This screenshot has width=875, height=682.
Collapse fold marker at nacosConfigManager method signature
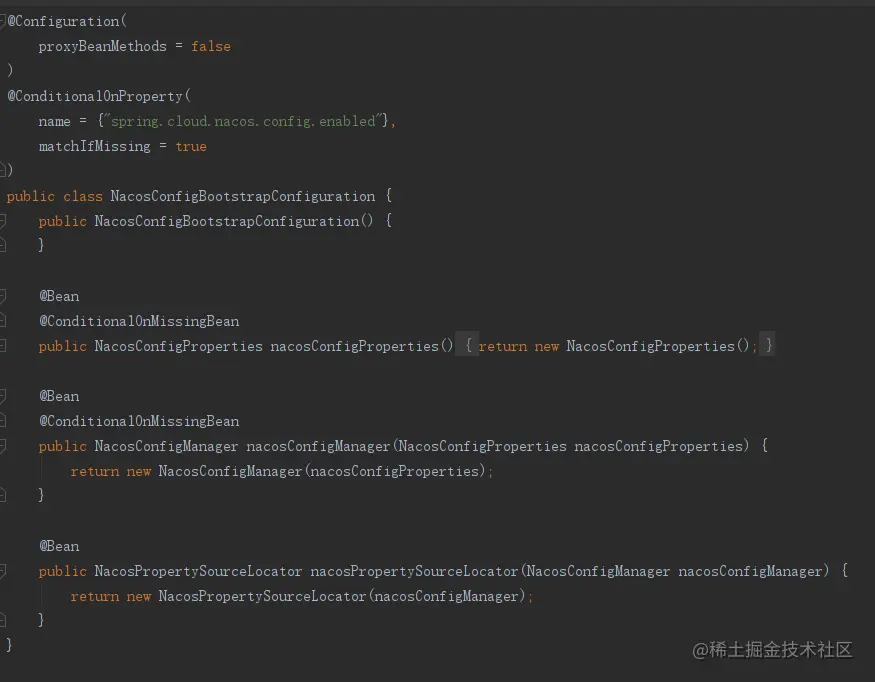[2, 446]
